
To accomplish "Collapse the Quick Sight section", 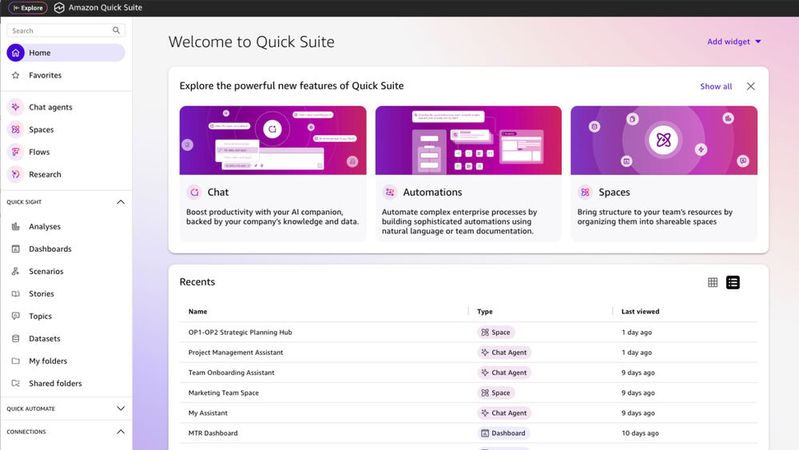I will [x=121, y=202].
